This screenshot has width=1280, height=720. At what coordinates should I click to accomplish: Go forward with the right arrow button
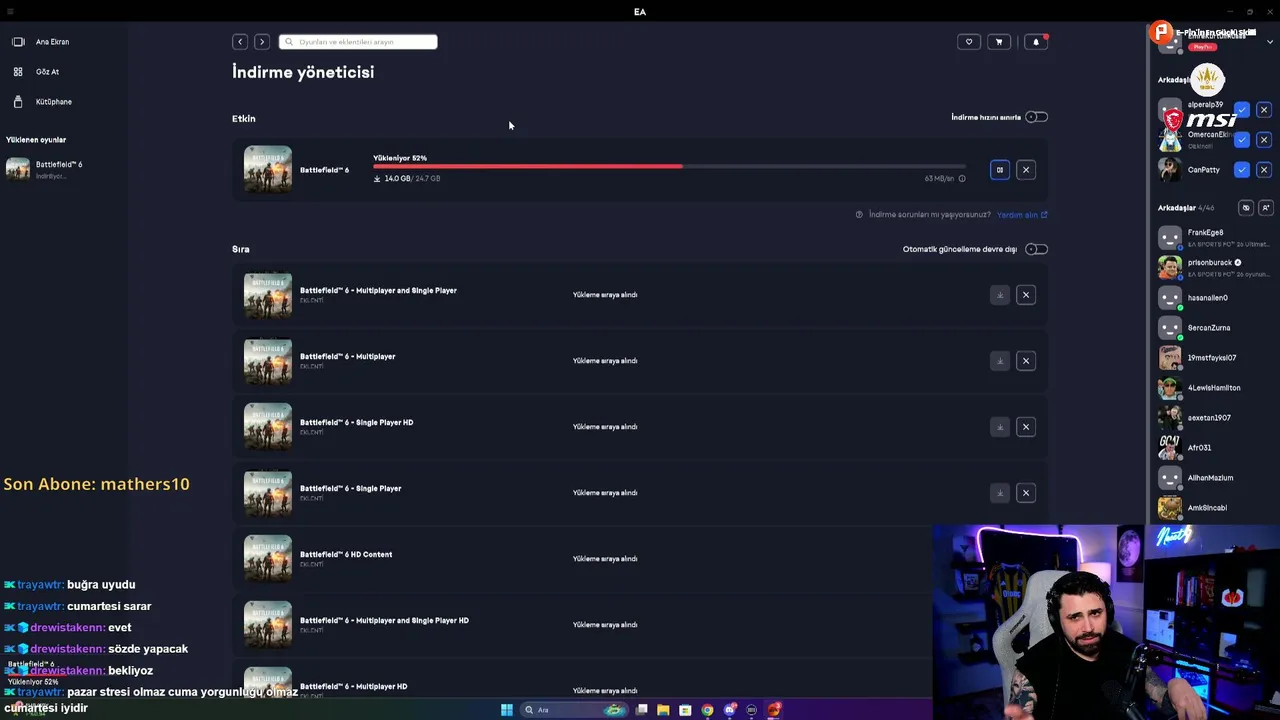coord(262,42)
